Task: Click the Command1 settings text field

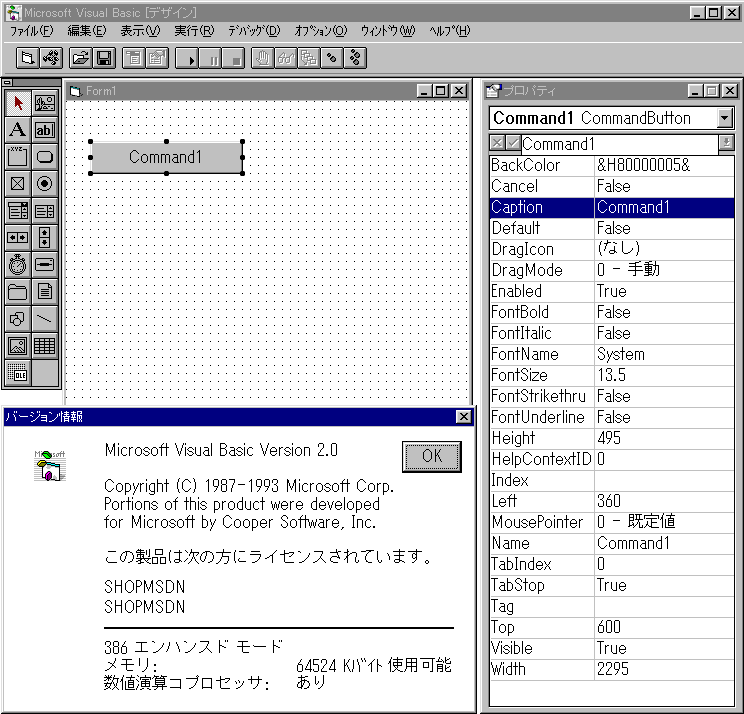Action: [x=620, y=144]
